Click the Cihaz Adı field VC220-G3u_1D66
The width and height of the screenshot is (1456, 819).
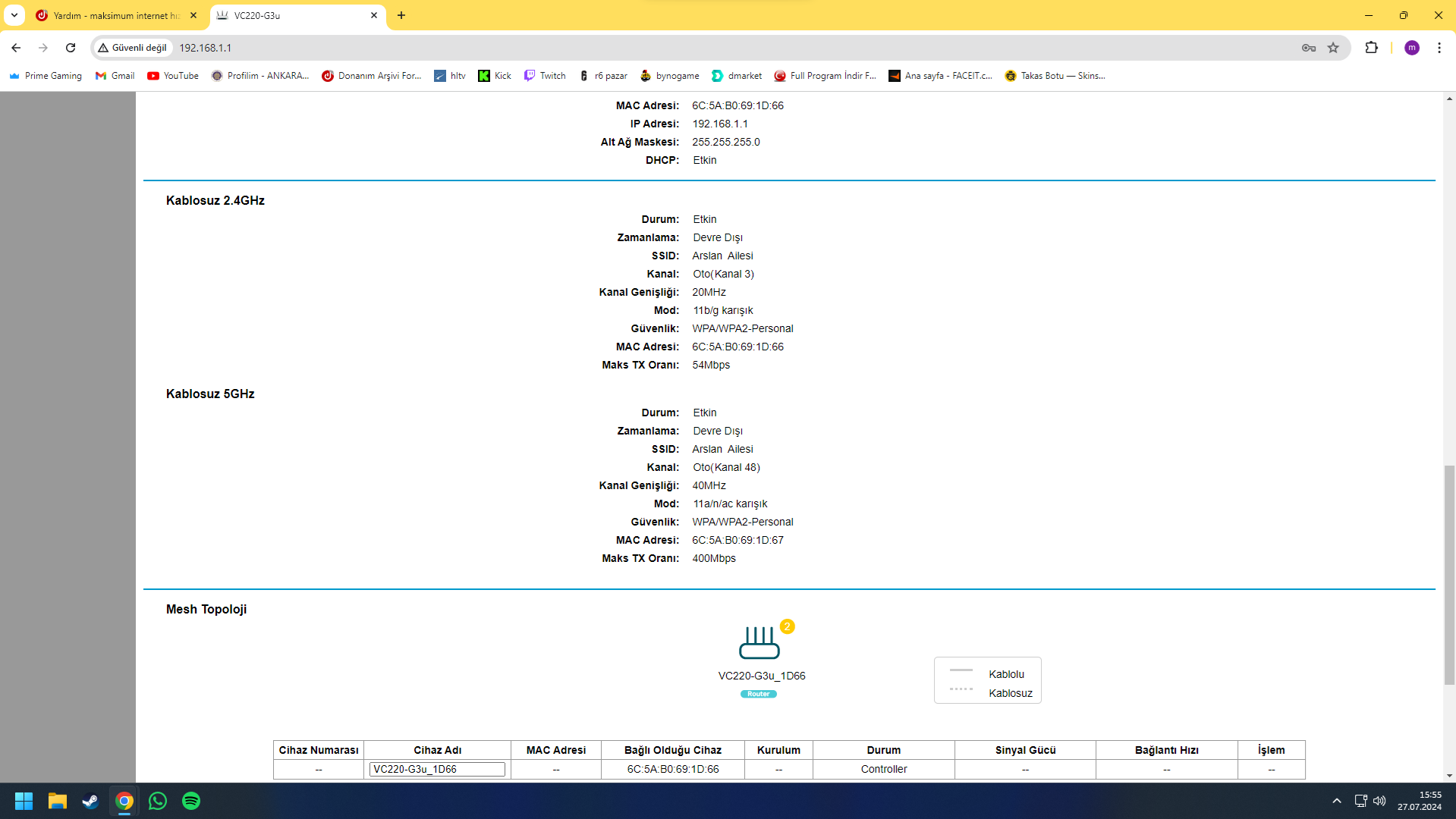437,769
